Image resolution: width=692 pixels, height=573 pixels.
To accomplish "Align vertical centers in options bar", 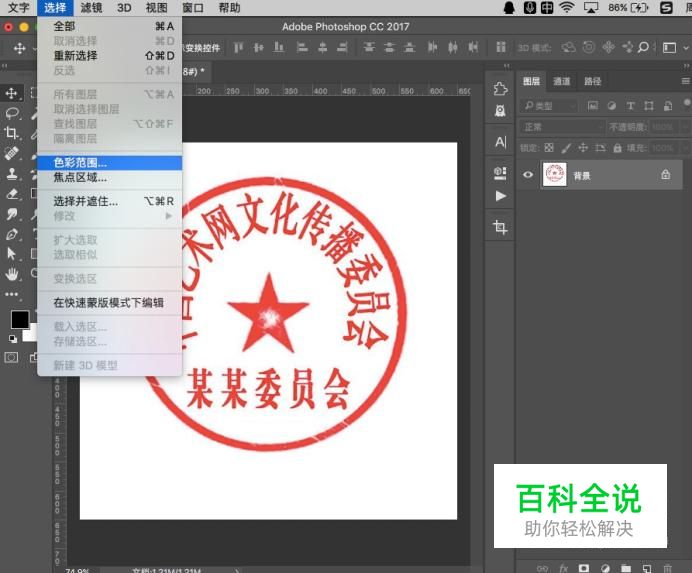I will tap(259, 47).
